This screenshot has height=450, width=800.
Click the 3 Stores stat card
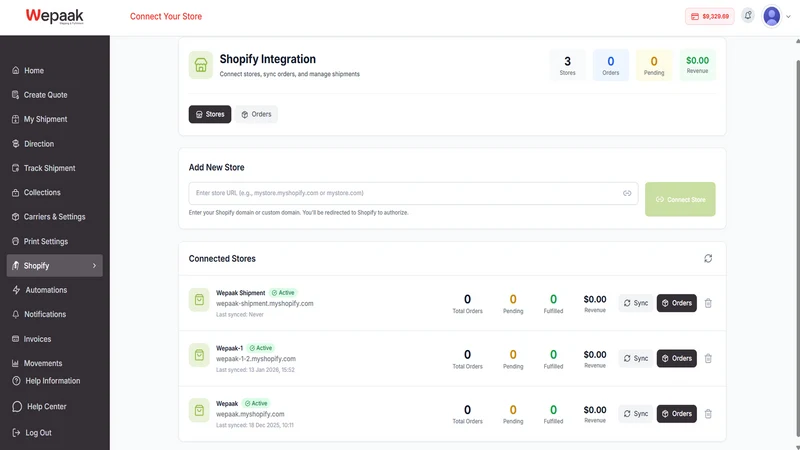click(567, 65)
